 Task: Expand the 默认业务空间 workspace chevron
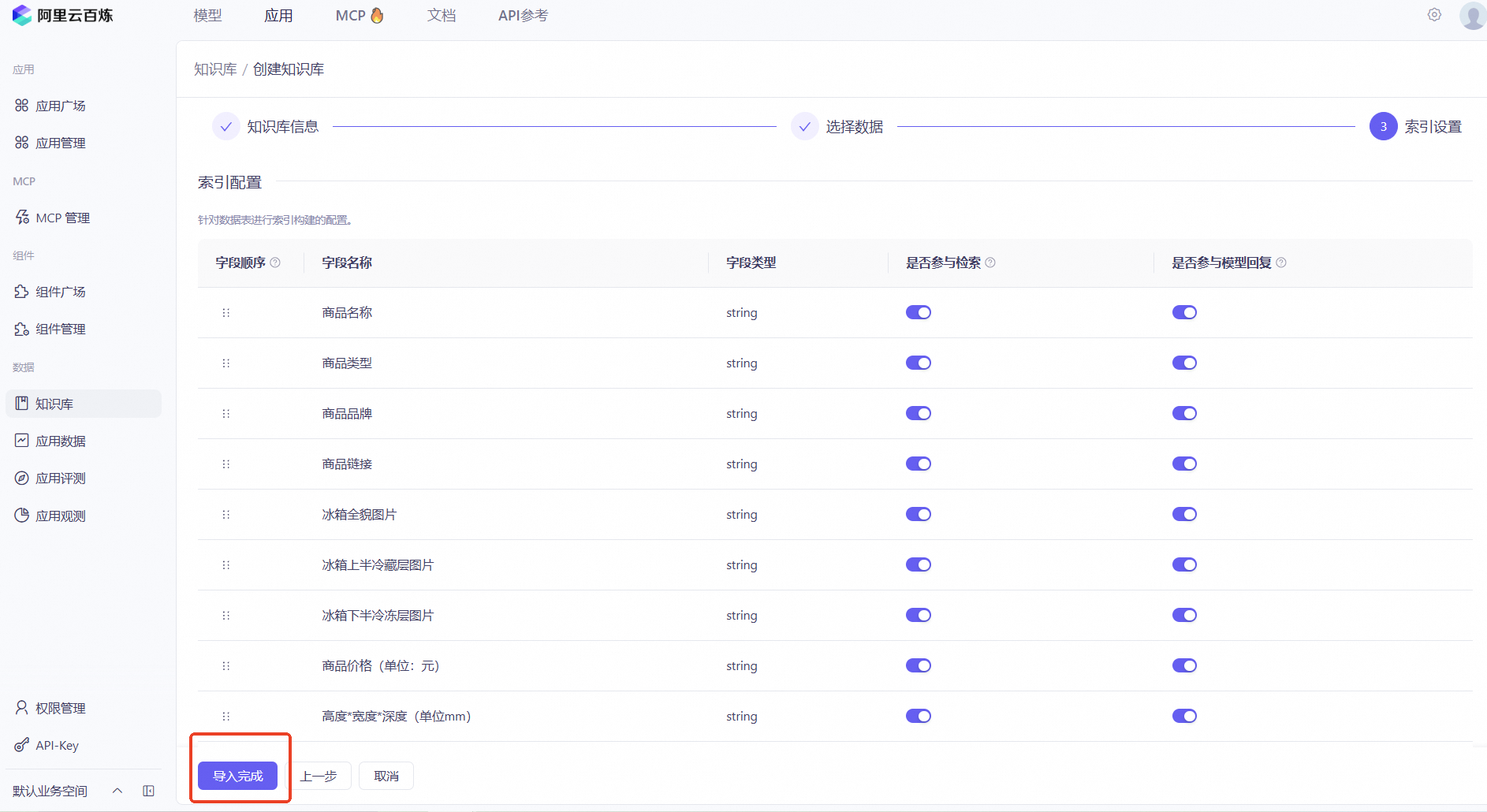pyautogui.click(x=117, y=791)
